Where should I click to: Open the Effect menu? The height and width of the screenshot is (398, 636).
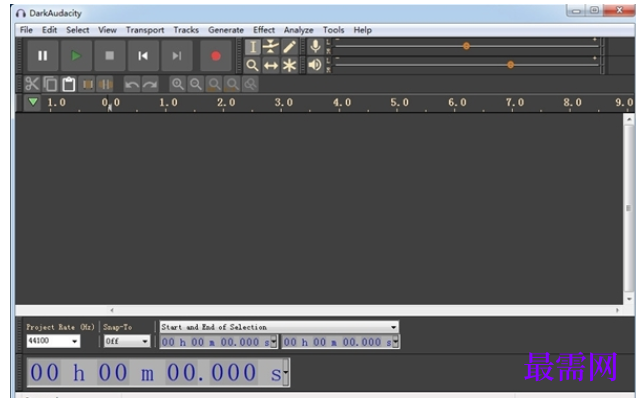[264, 30]
